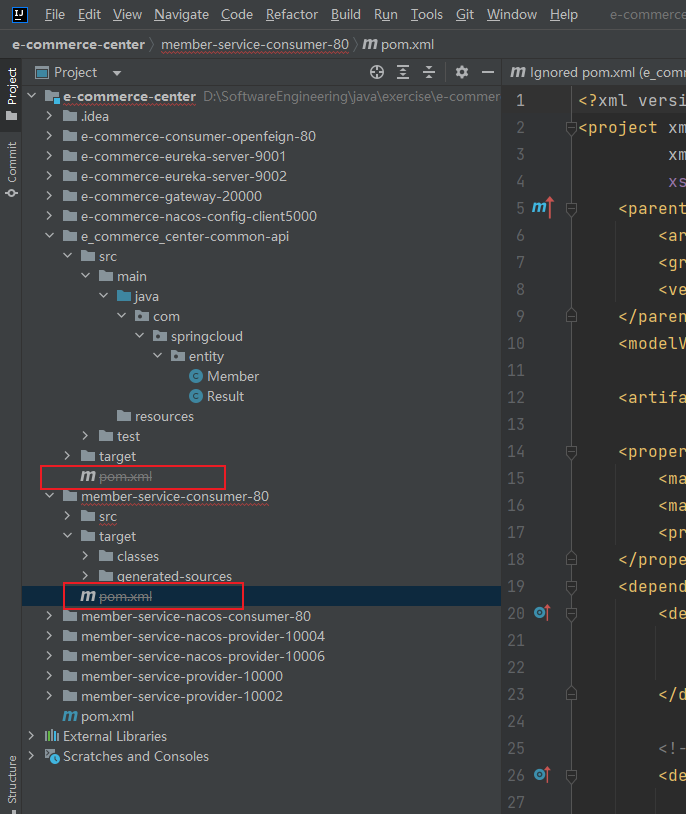Expand the test folder
Image resolution: width=686 pixels, height=814 pixels.
click(85, 436)
